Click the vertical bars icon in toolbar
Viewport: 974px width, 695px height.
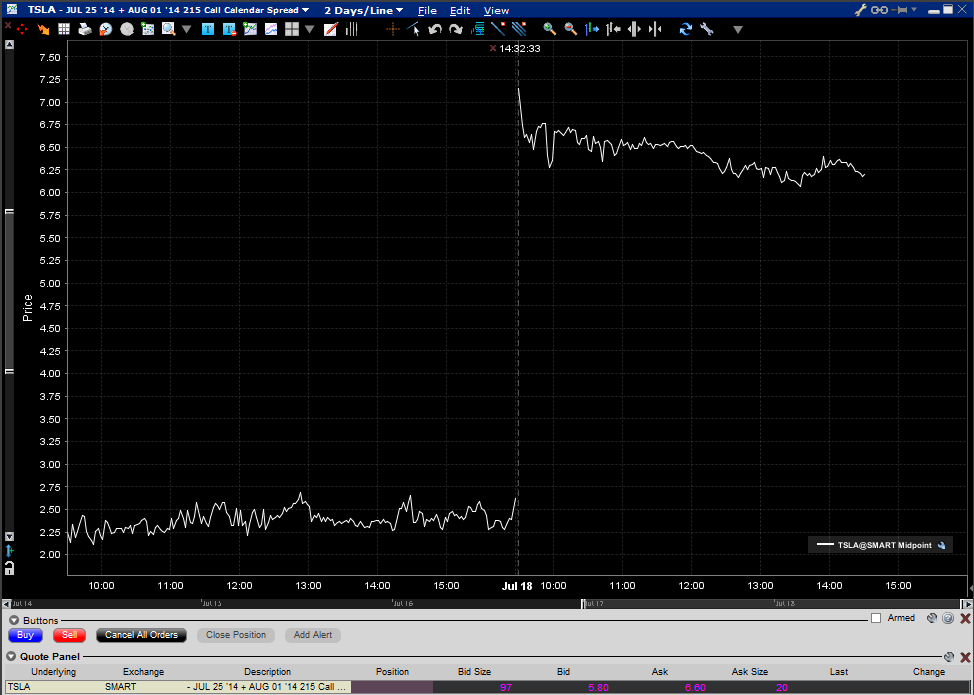coord(352,29)
